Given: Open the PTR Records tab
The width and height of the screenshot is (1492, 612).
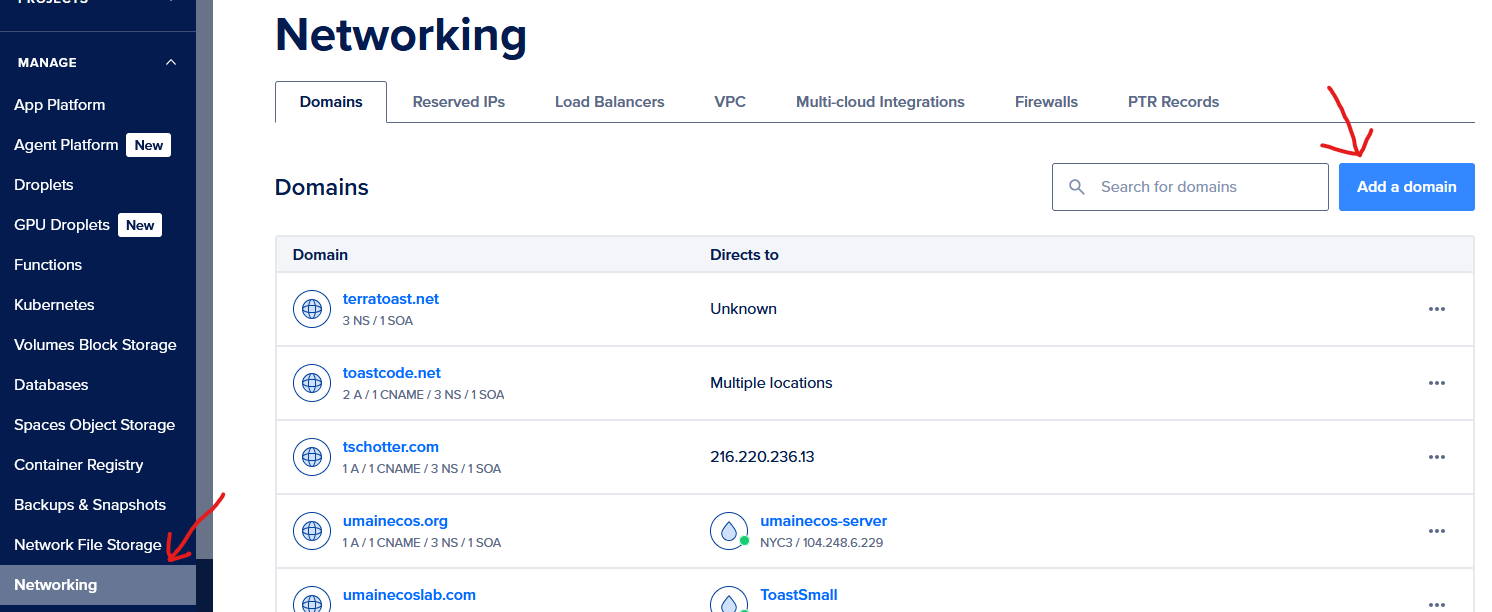Looking at the screenshot, I should point(1173,102).
